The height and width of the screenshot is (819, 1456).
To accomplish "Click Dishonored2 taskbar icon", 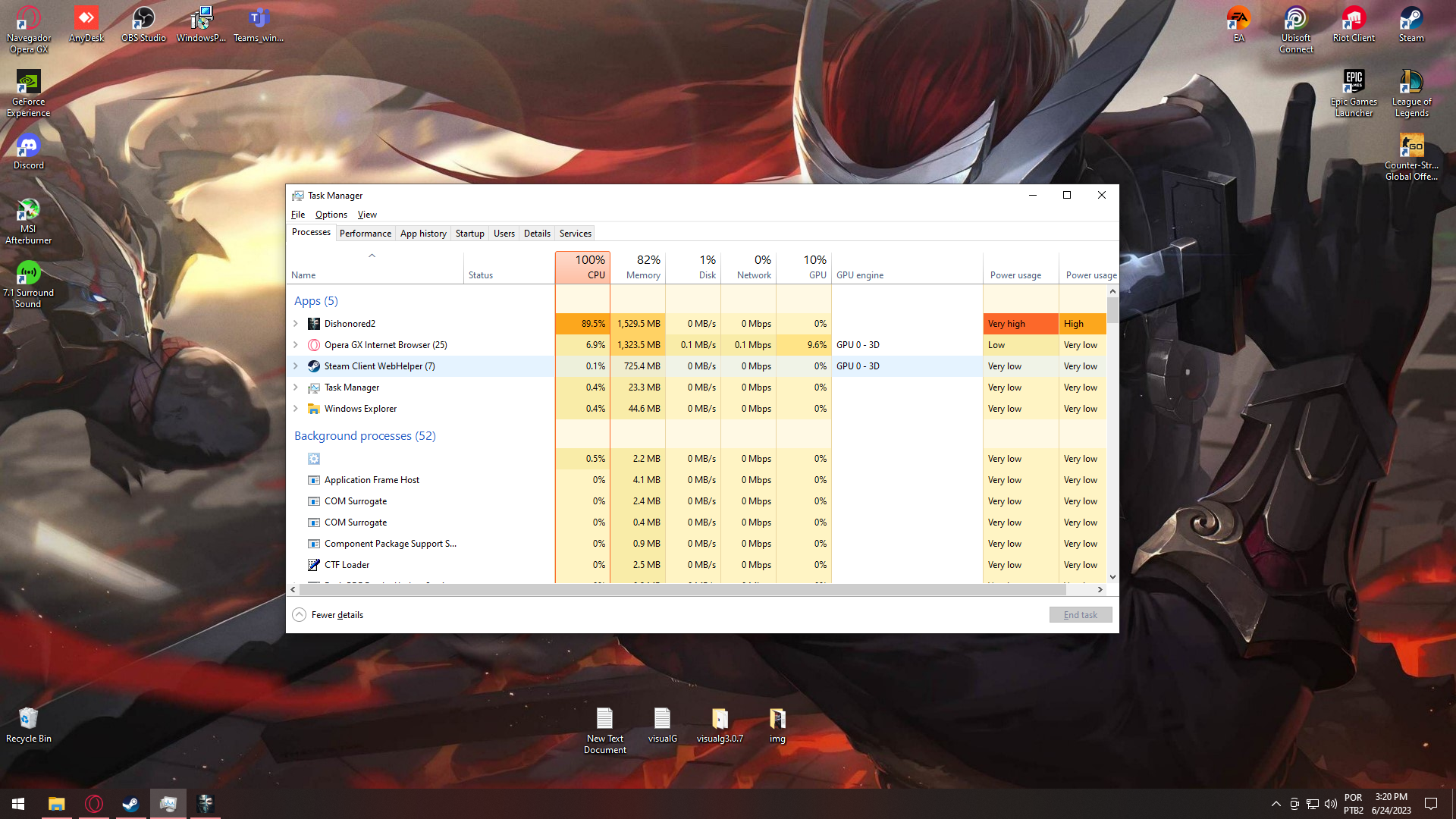I will (x=206, y=804).
